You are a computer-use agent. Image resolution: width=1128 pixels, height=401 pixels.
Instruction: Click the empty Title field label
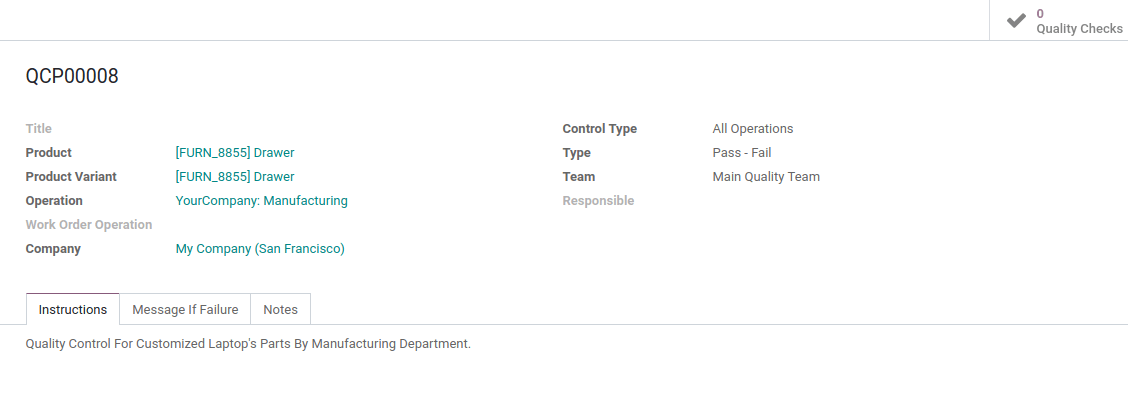tap(39, 129)
